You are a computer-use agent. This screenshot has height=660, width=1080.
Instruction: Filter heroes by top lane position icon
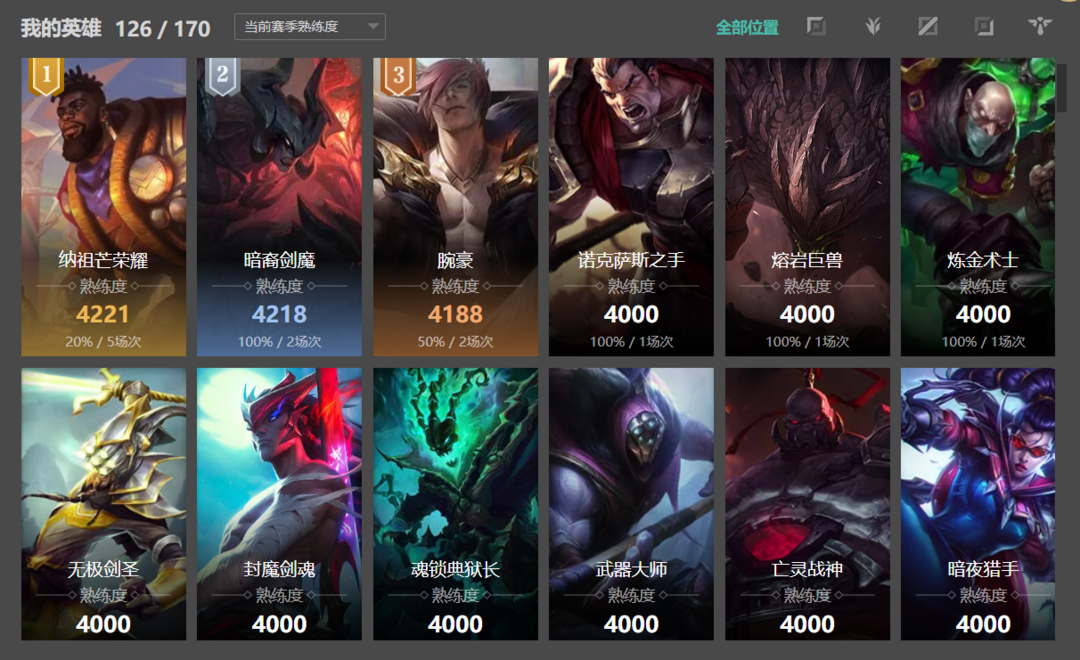click(816, 27)
